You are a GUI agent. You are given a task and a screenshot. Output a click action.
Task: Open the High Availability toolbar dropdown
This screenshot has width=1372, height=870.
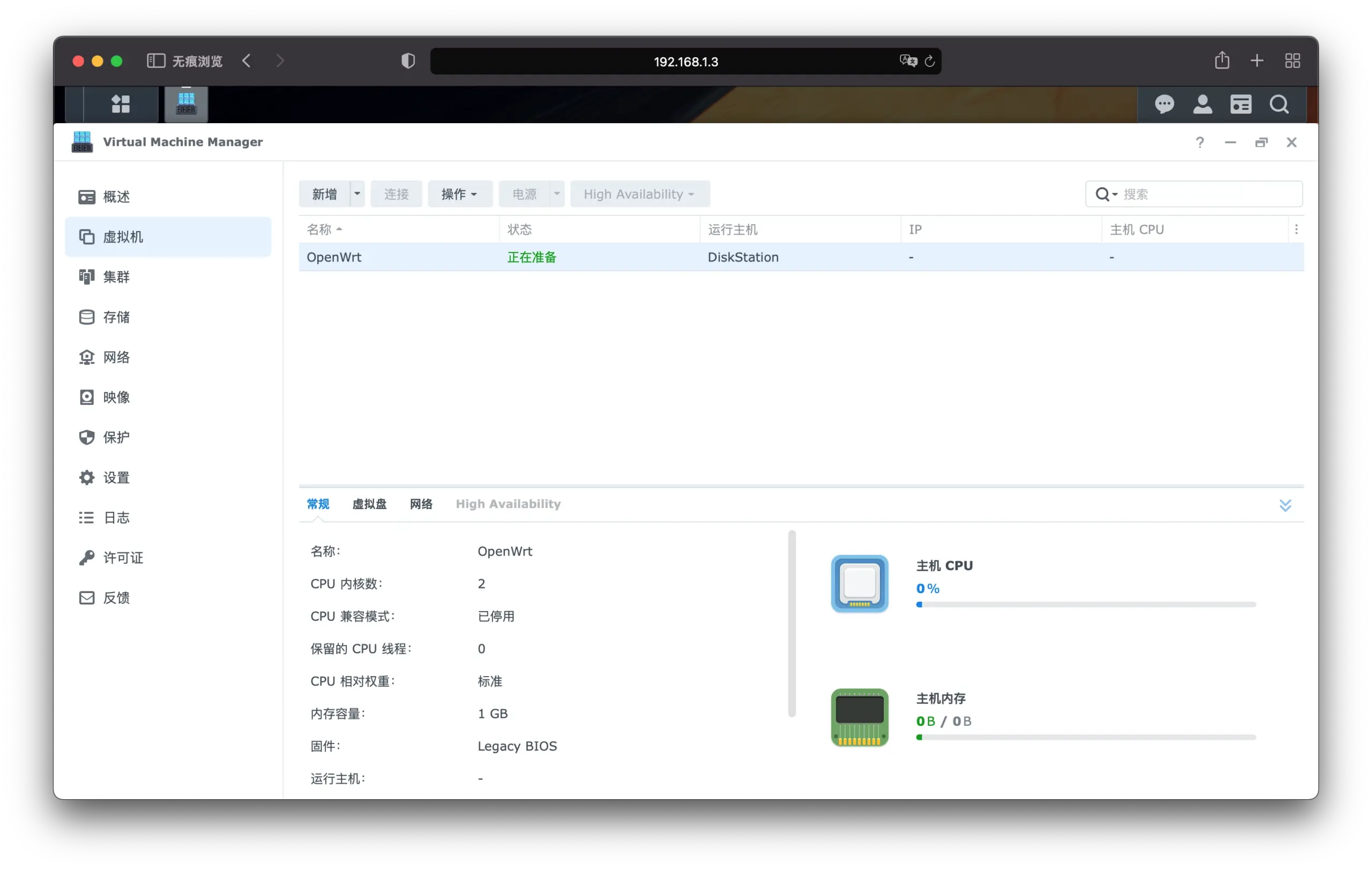pyautogui.click(x=639, y=194)
